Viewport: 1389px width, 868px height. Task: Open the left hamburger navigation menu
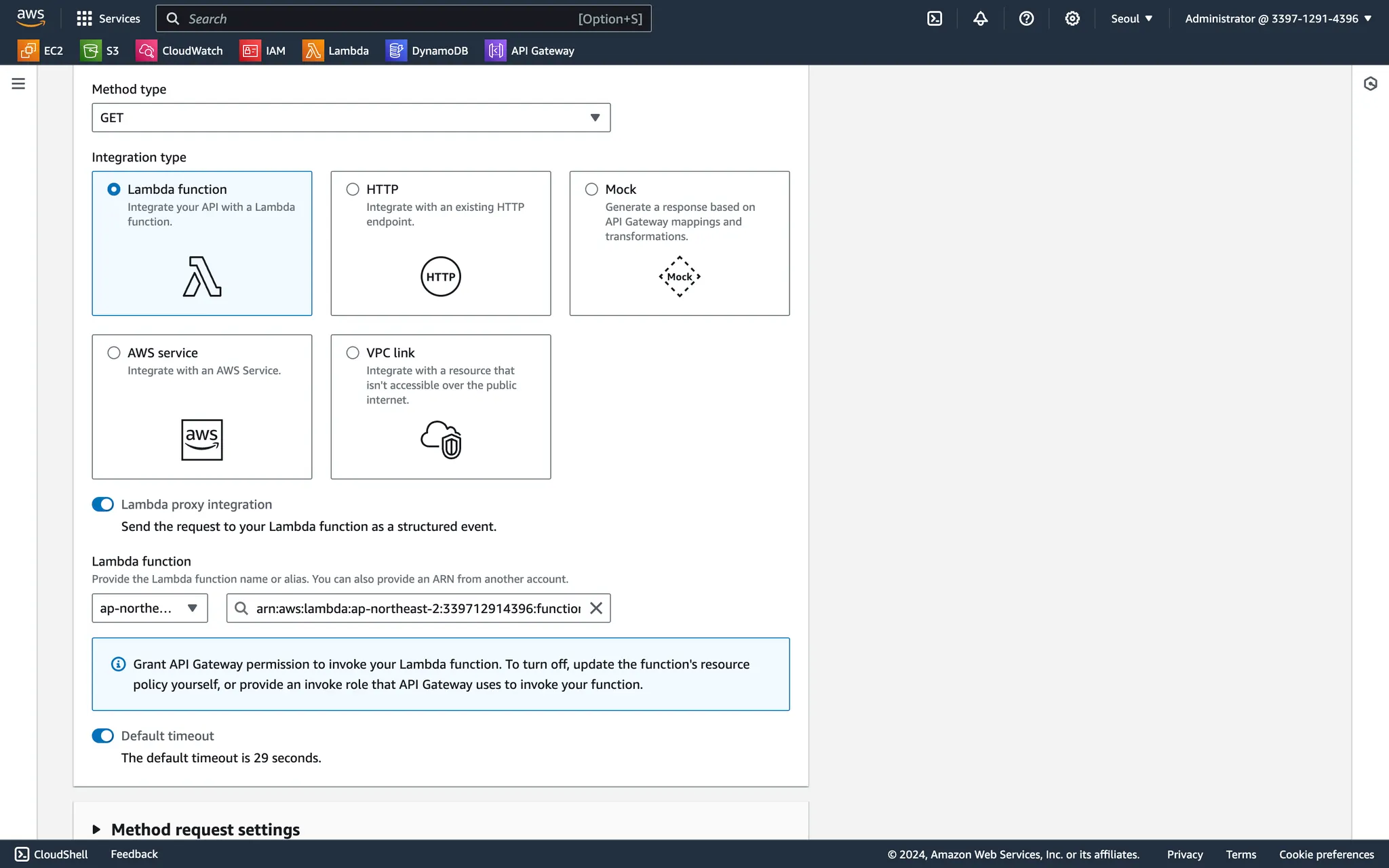18,84
